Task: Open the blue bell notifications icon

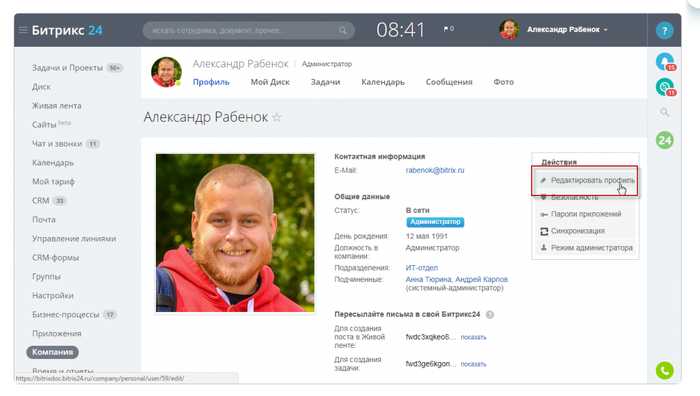Action: pyautogui.click(x=664, y=62)
